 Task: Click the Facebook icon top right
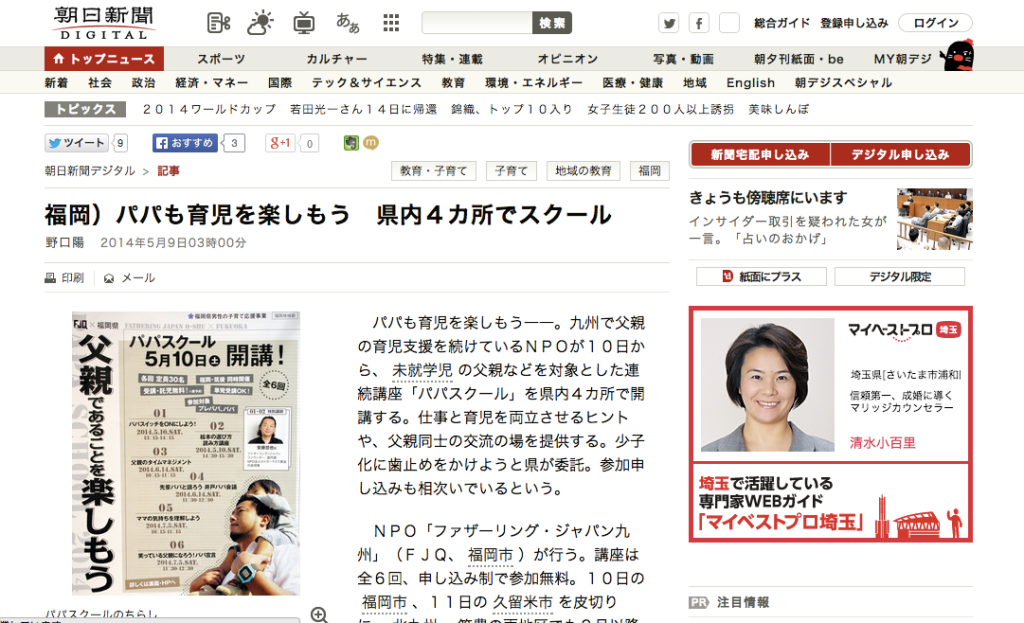point(698,22)
